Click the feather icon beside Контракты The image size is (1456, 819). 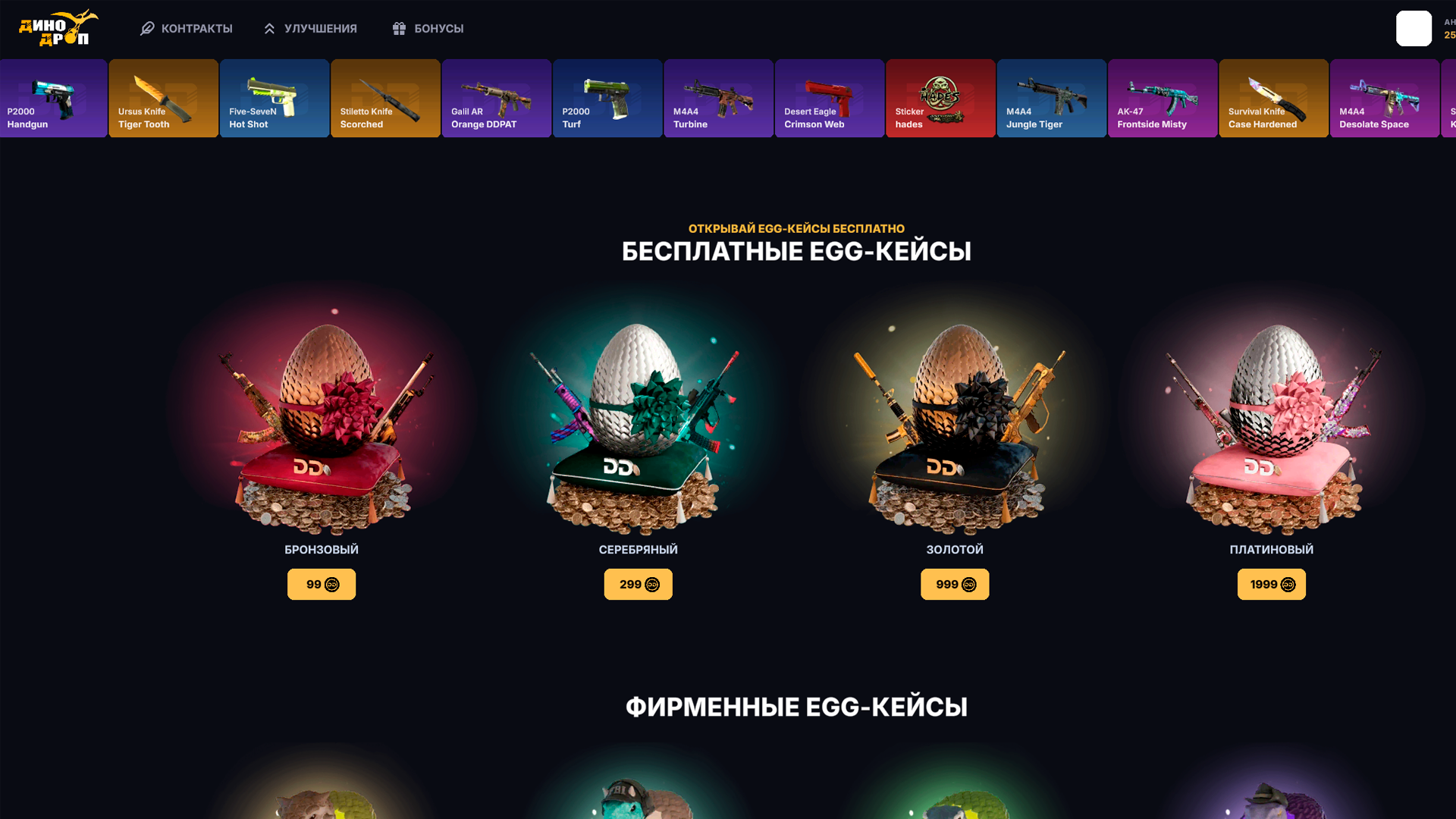pyautogui.click(x=147, y=28)
